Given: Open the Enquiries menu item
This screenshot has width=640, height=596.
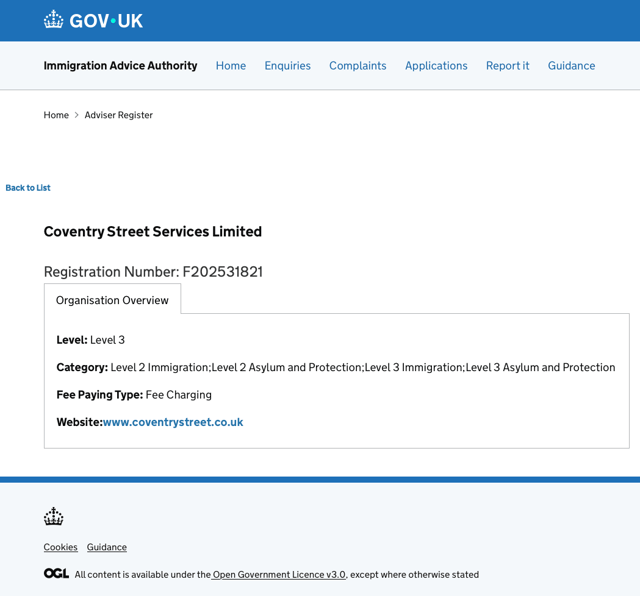Looking at the screenshot, I should click(x=288, y=66).
